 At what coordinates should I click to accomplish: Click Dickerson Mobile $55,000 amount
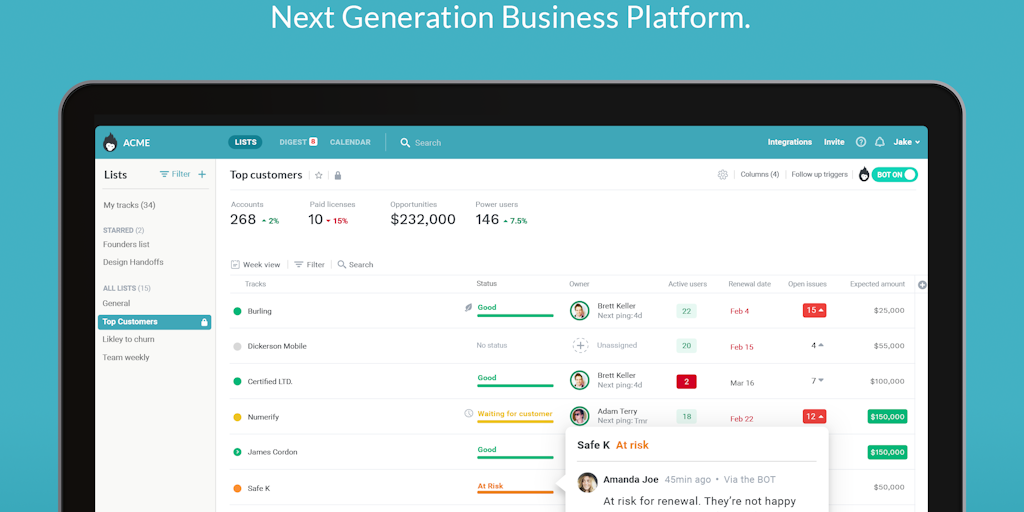[889, 345]
